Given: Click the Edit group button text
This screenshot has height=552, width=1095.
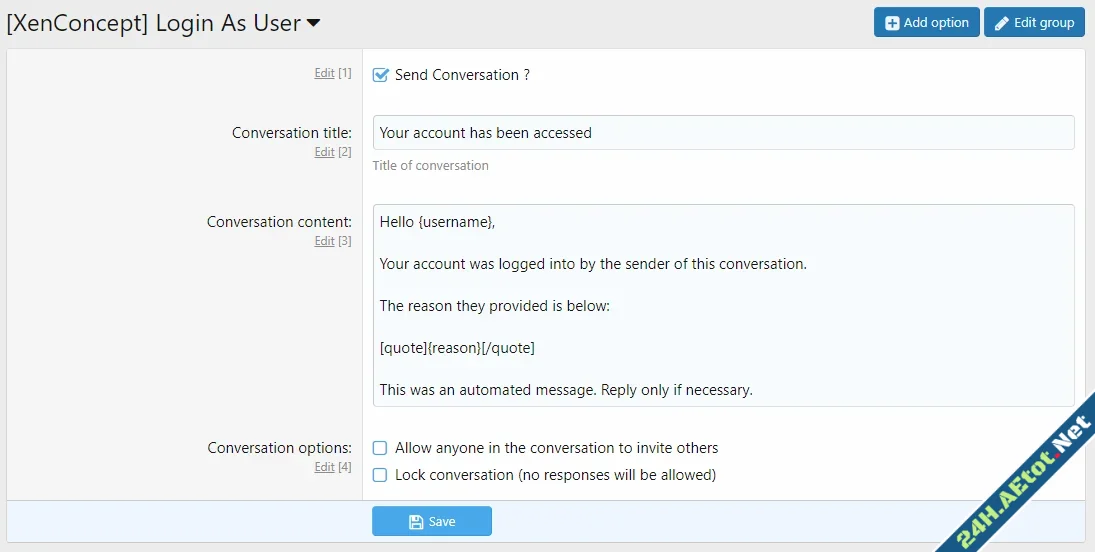Looking at the screenshot, I should click(x=1044, y=23).
